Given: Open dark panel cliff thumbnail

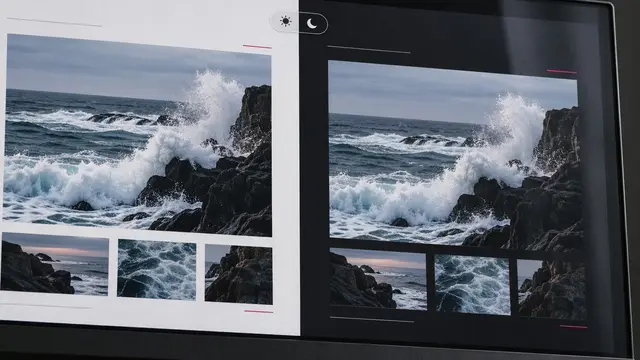Looking at the screenshot, I should 551,289.
